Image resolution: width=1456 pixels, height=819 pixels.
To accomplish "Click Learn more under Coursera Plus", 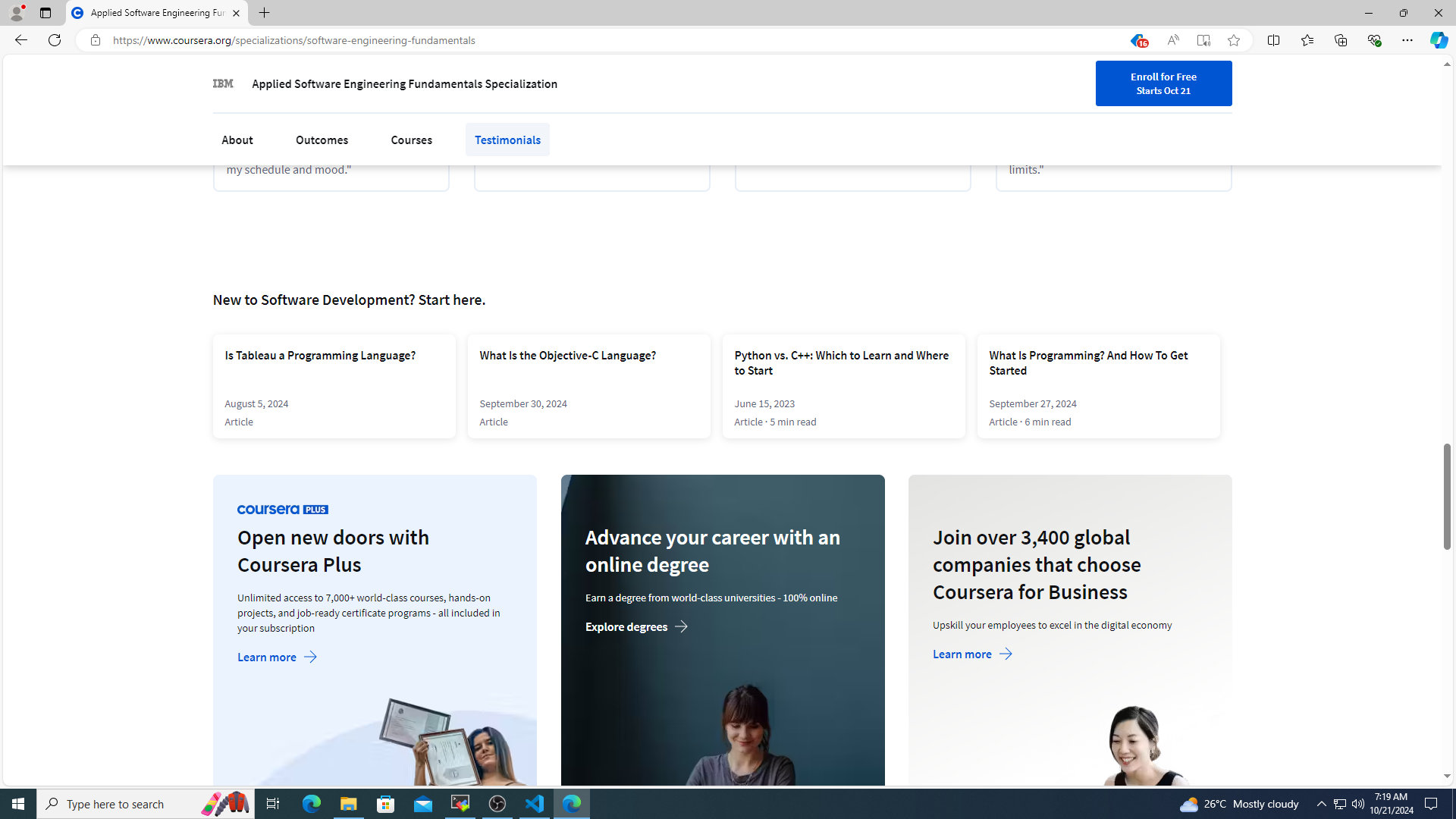I will tap(278, 657).
